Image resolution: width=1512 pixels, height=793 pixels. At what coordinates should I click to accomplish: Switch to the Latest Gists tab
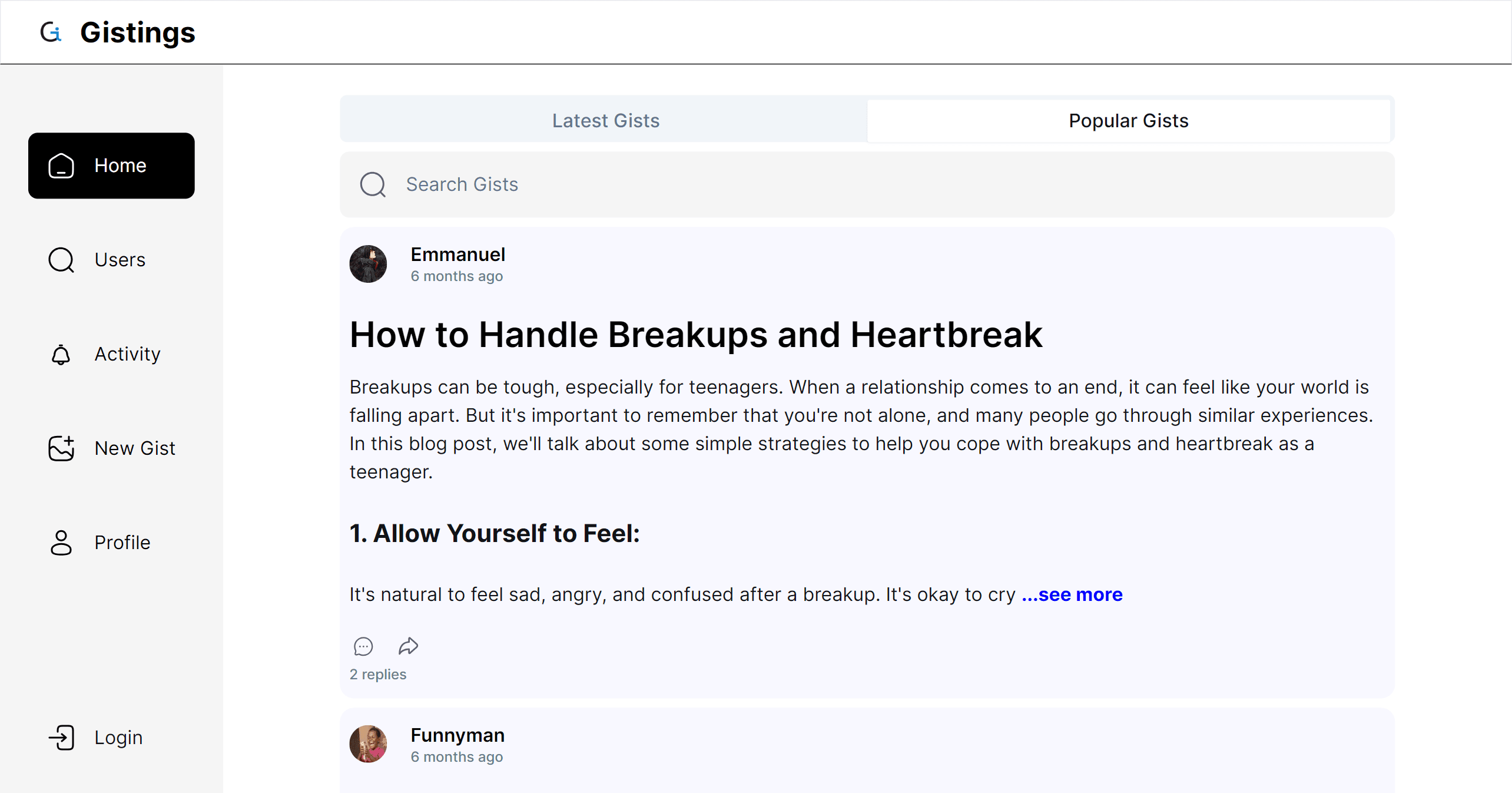[605, 121]
